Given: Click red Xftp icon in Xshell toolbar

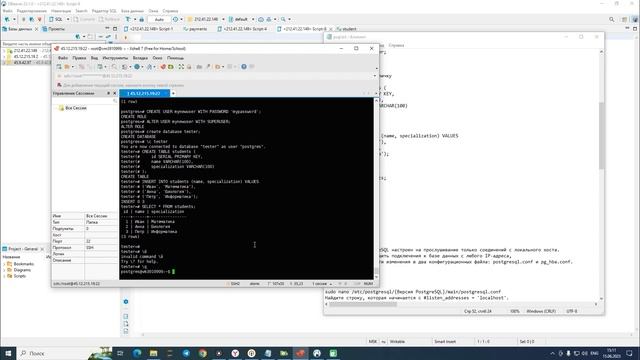Looking at the screenshot, I should [163, 67].
